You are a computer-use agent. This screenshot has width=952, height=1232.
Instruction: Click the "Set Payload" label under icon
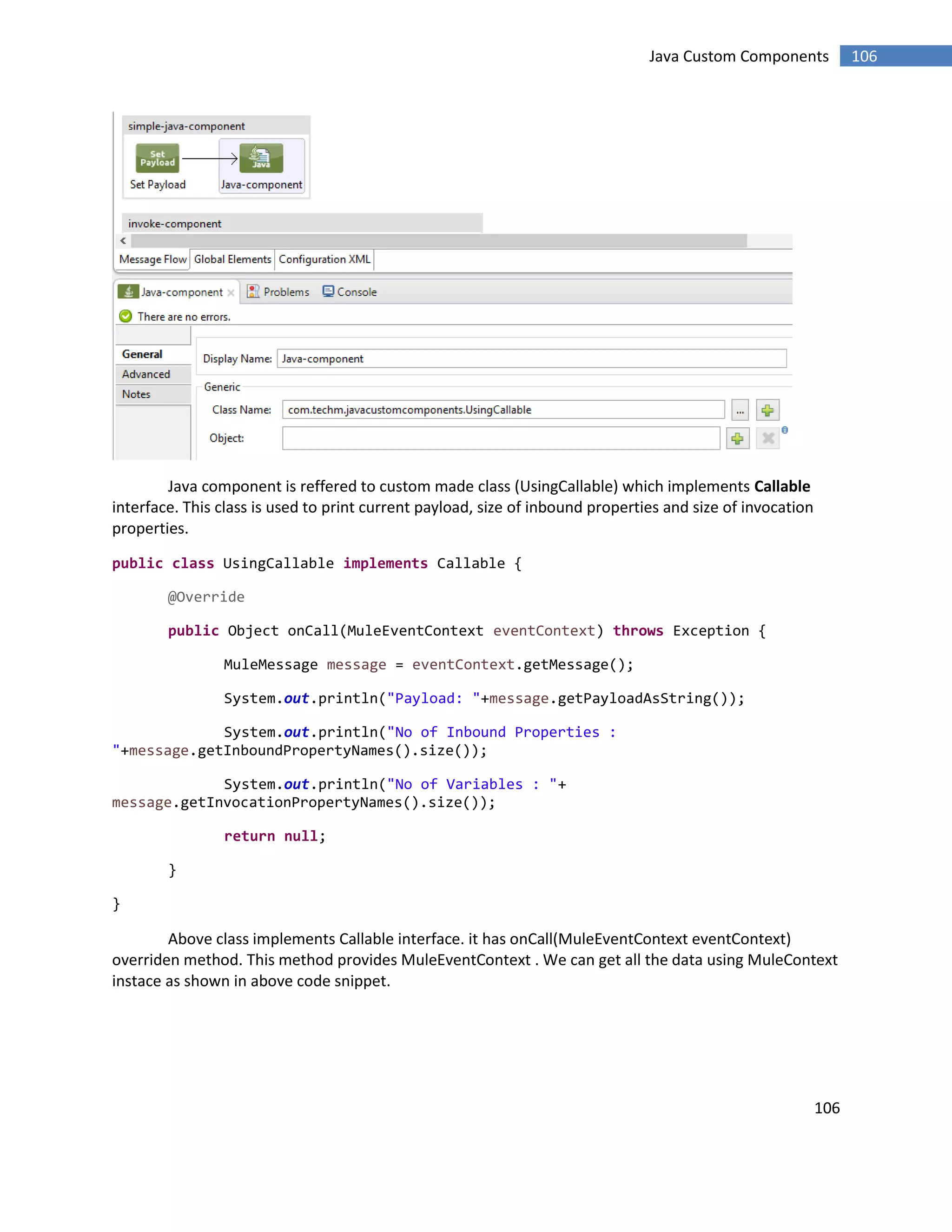click(x=158, y=185)
